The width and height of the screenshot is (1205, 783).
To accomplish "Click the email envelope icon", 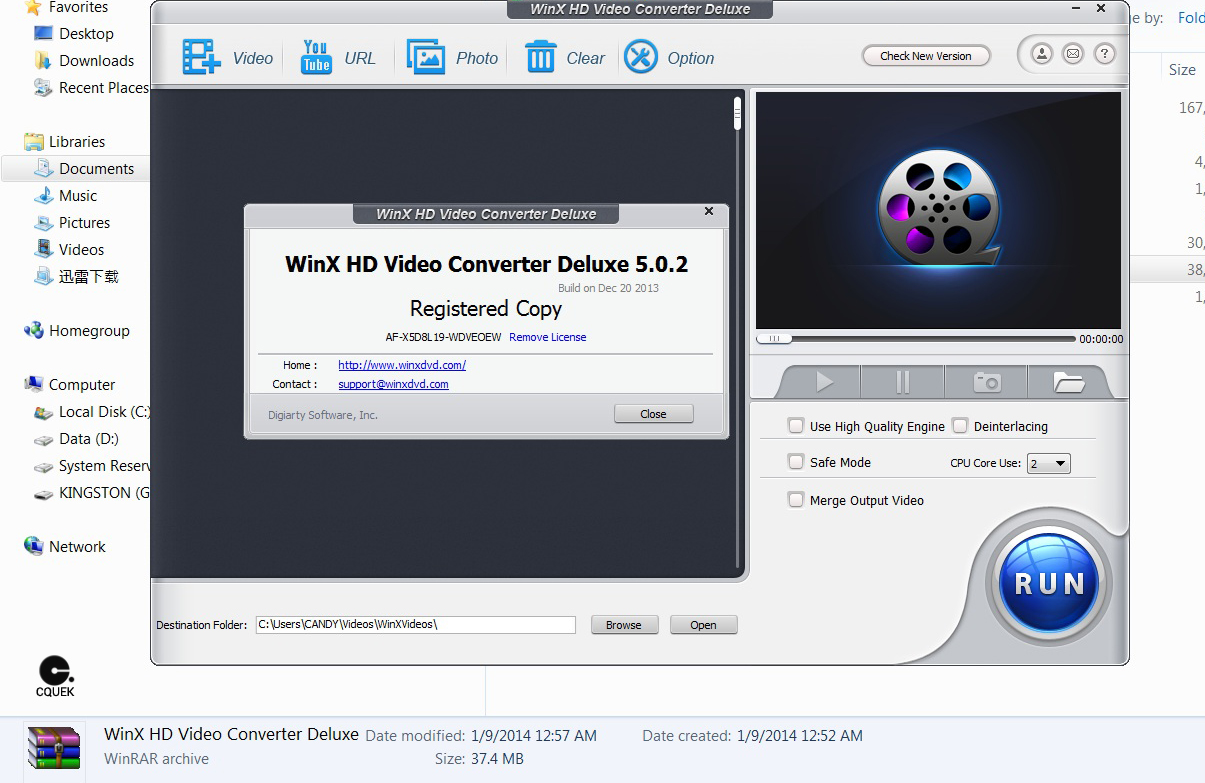I will coord(1073,54).
